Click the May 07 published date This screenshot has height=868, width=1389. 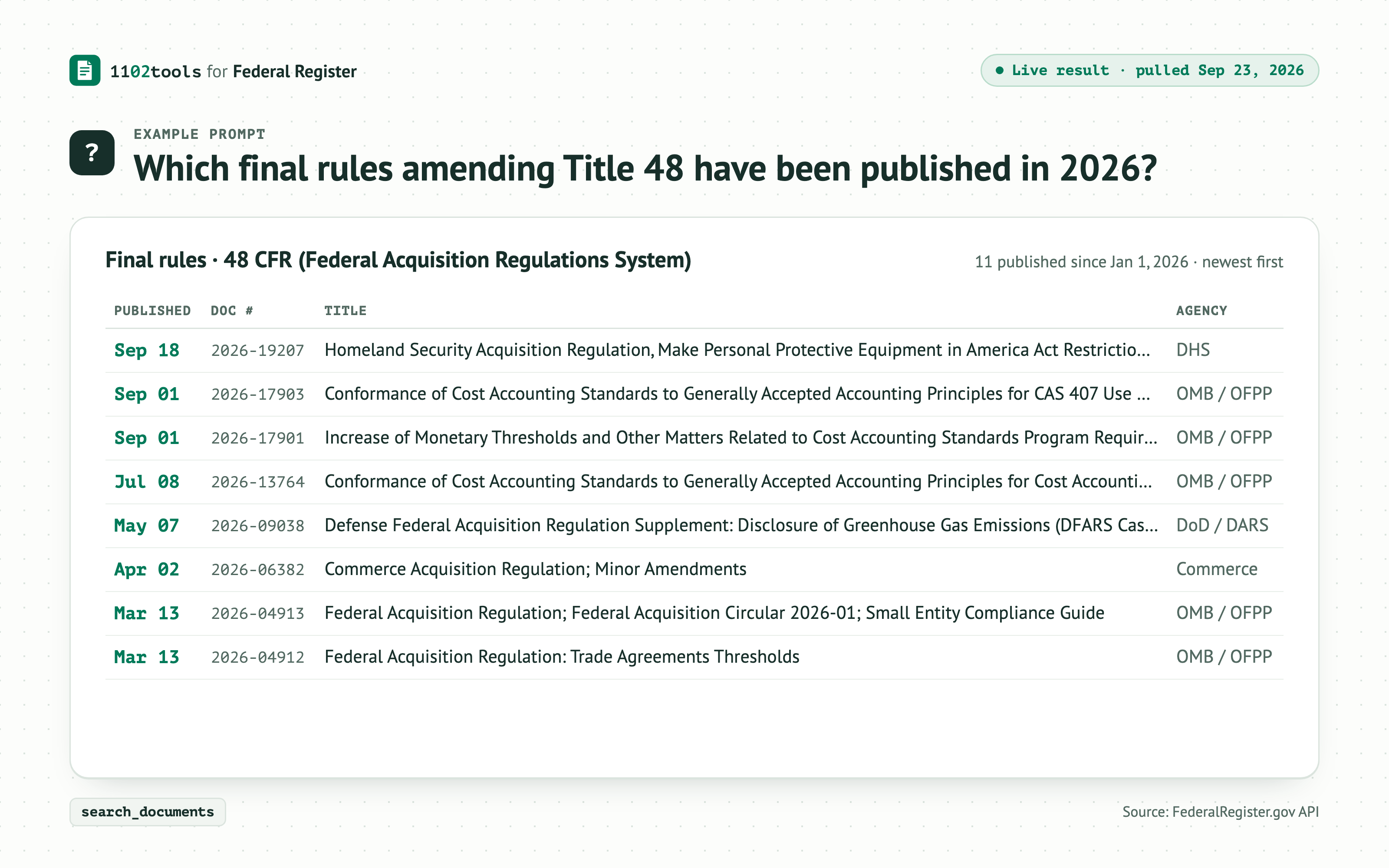(x=147, y=526)
